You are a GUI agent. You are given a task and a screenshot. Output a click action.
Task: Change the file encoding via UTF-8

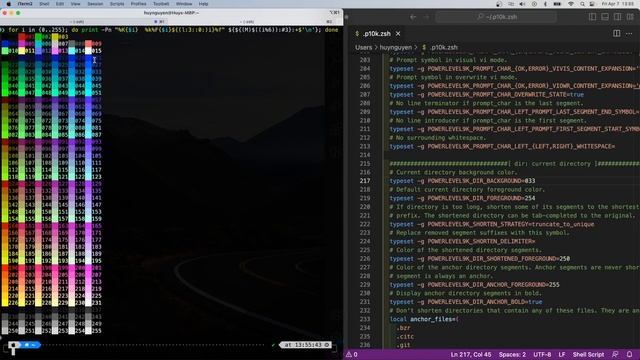coord(542,355)
